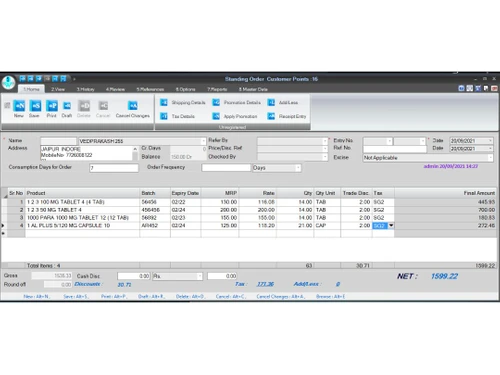The height and width of the screenshot is (375, 500).
Task: Click the underlined Tax amount 171.36
Action: tap(265, 284)
